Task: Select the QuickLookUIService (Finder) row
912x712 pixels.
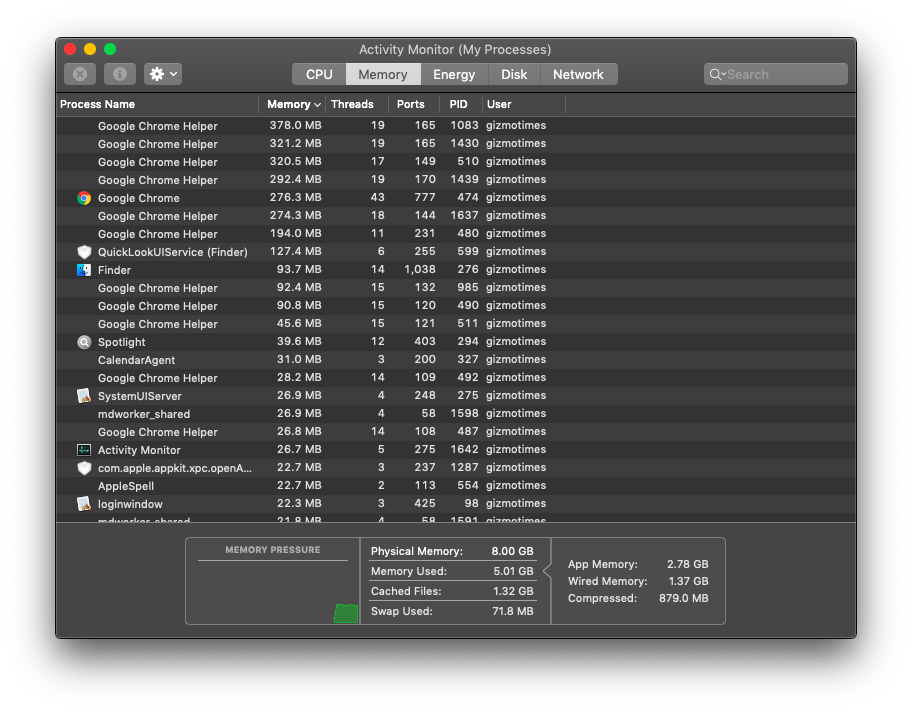Action: pyautogui.click(x=456, y=252)
